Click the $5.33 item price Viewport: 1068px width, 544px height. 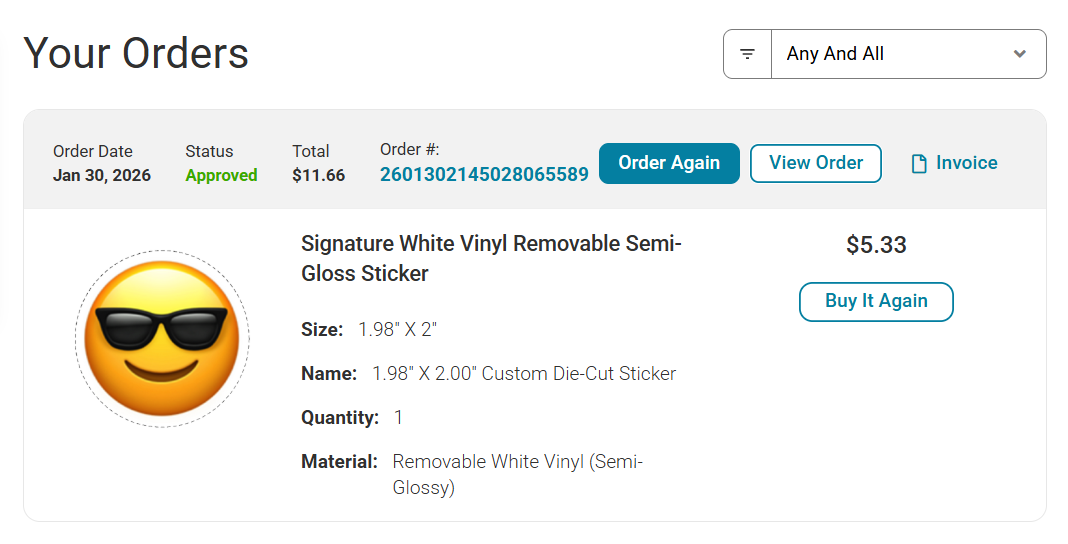876,245
